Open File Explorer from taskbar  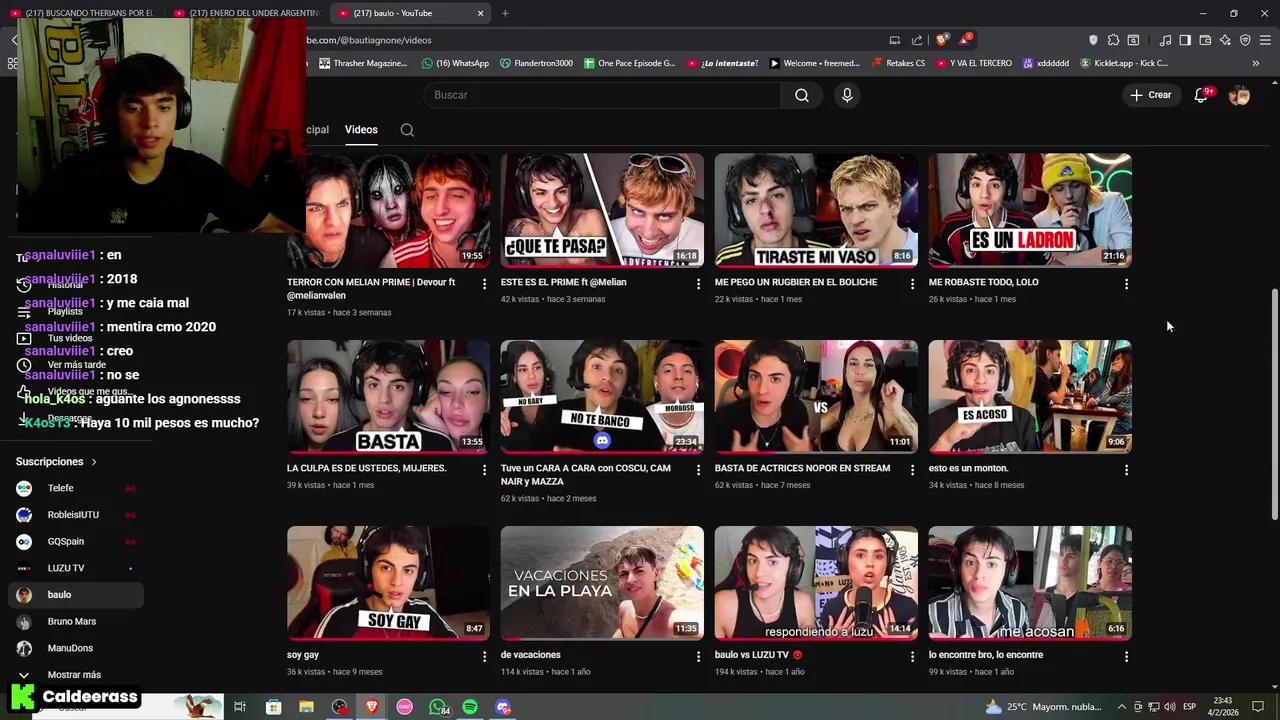(x=306, y=707)
